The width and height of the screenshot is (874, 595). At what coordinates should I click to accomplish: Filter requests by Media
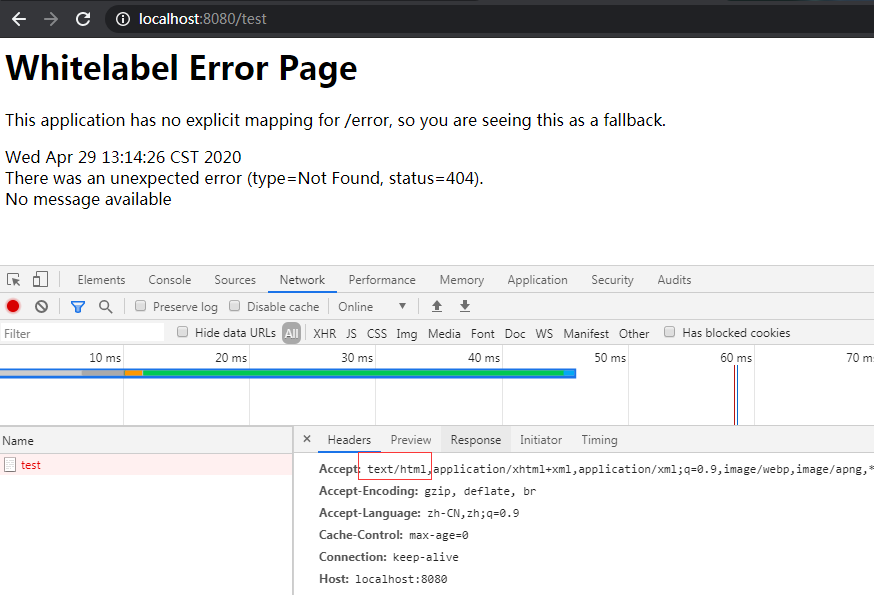click(x=444, y=333)
